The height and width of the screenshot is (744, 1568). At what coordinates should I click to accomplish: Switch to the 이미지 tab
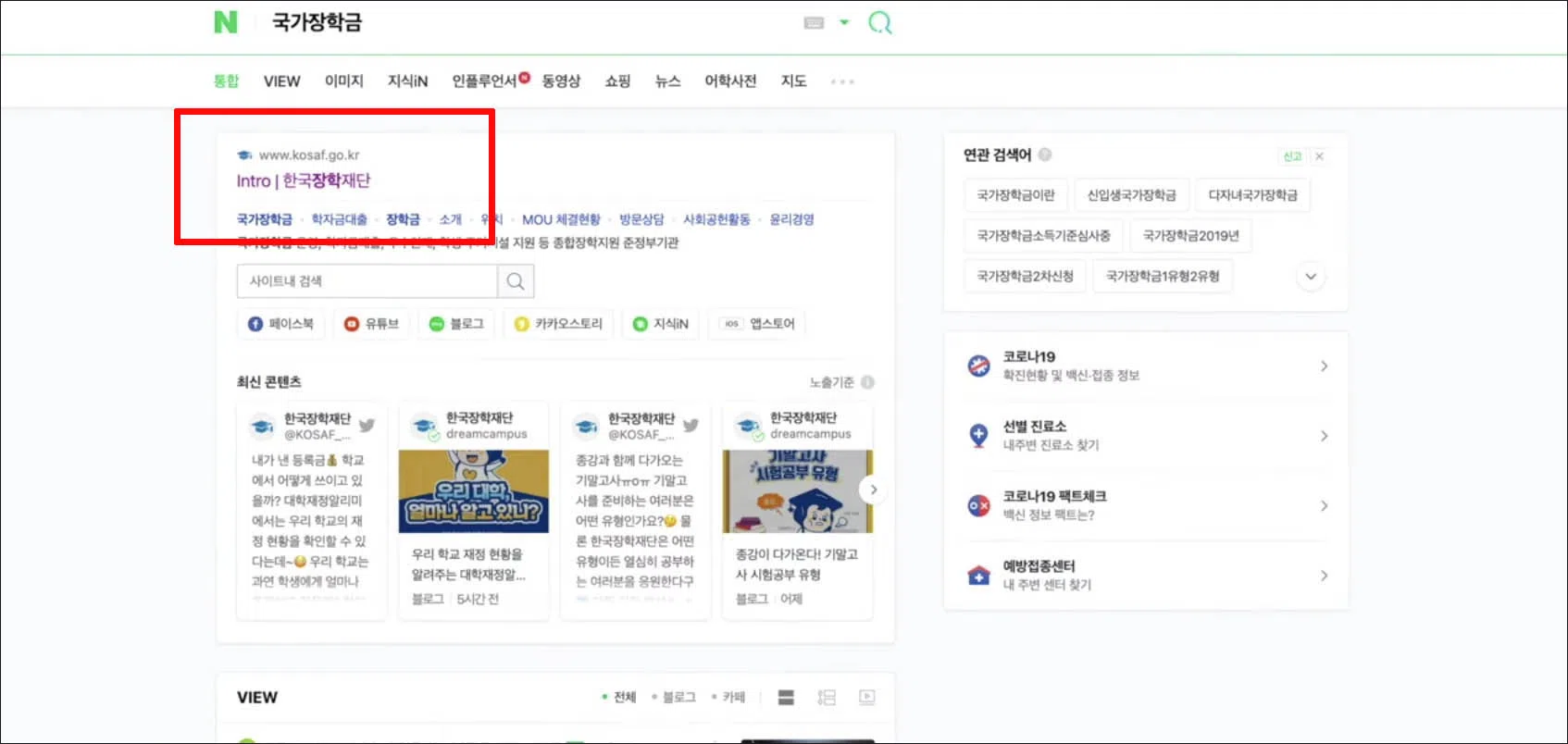tap(343, 81)
